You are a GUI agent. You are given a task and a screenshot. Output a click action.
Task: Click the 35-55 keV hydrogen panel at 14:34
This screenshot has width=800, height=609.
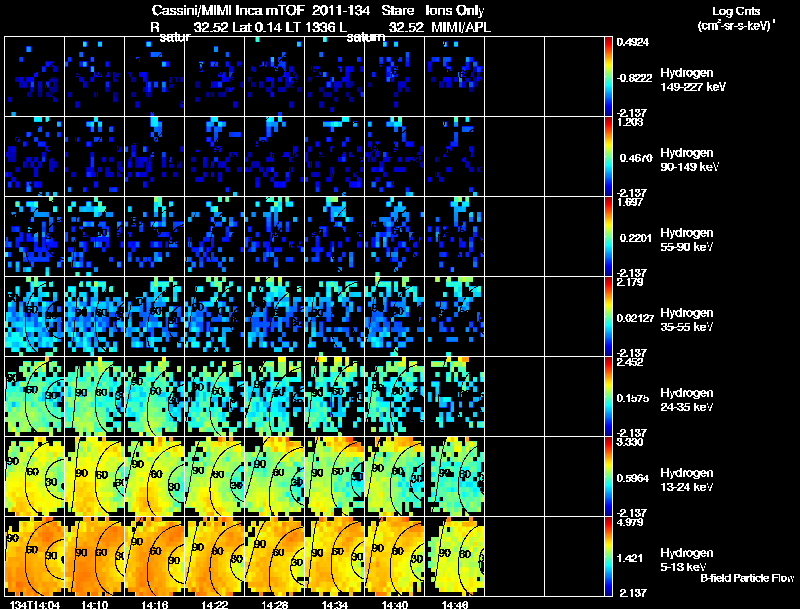pyautogui.click(x=335, y=316)
